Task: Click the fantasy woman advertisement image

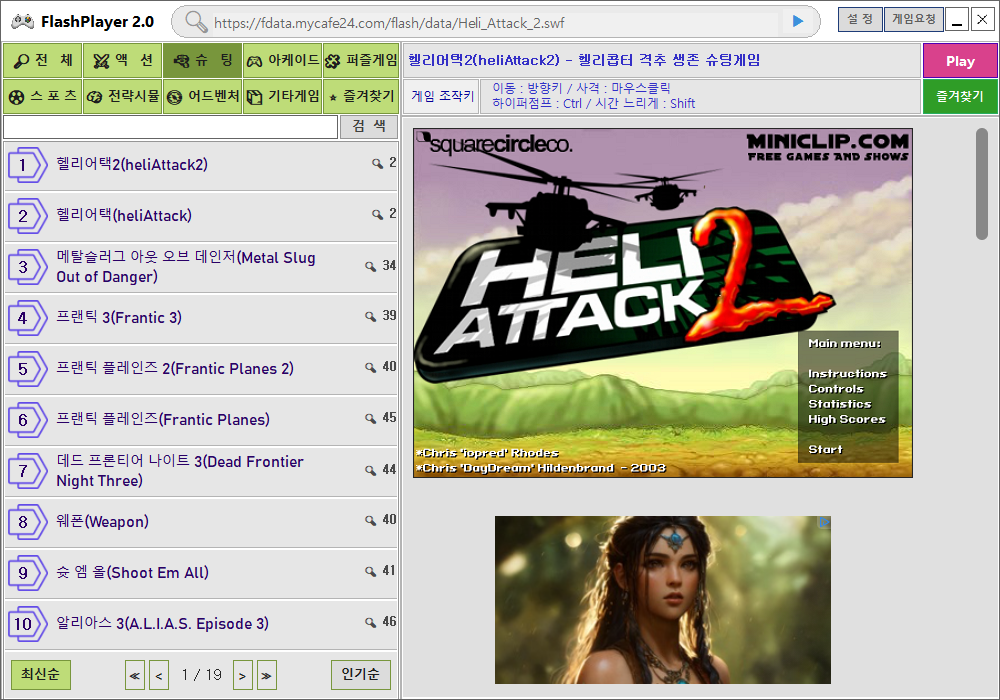Action: (x=663, y=600)
